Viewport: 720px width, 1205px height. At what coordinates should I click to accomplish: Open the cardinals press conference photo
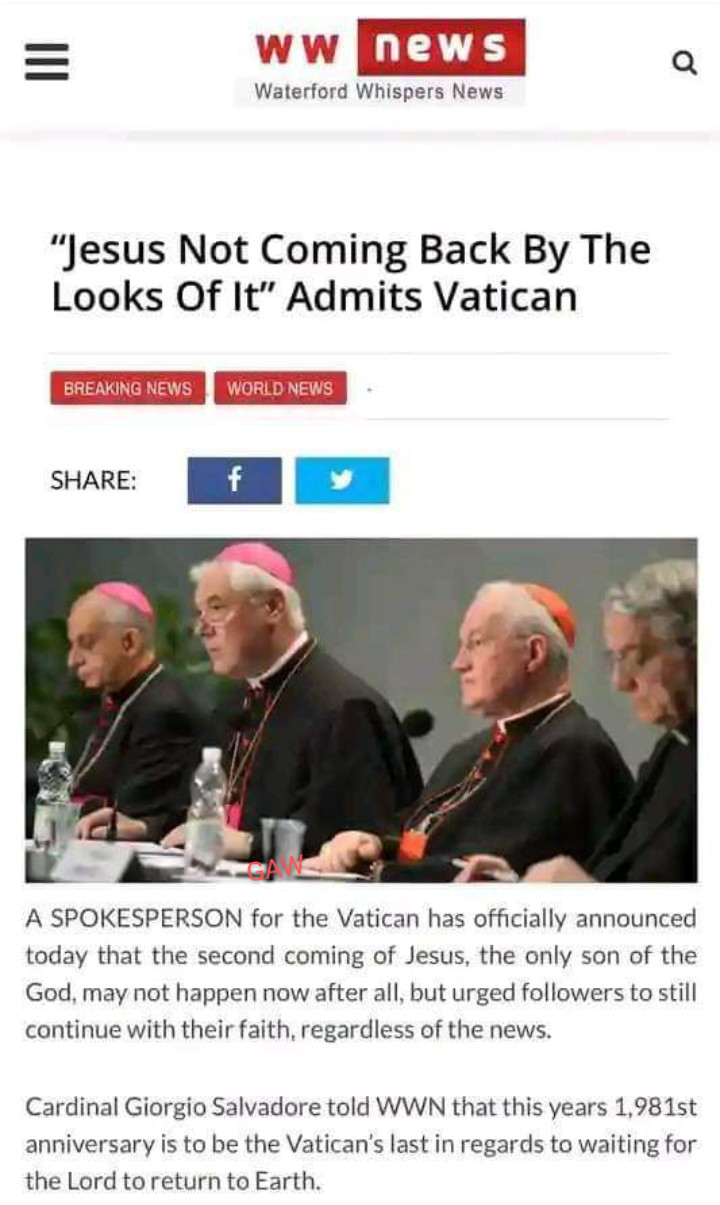[x=361, y=710]
